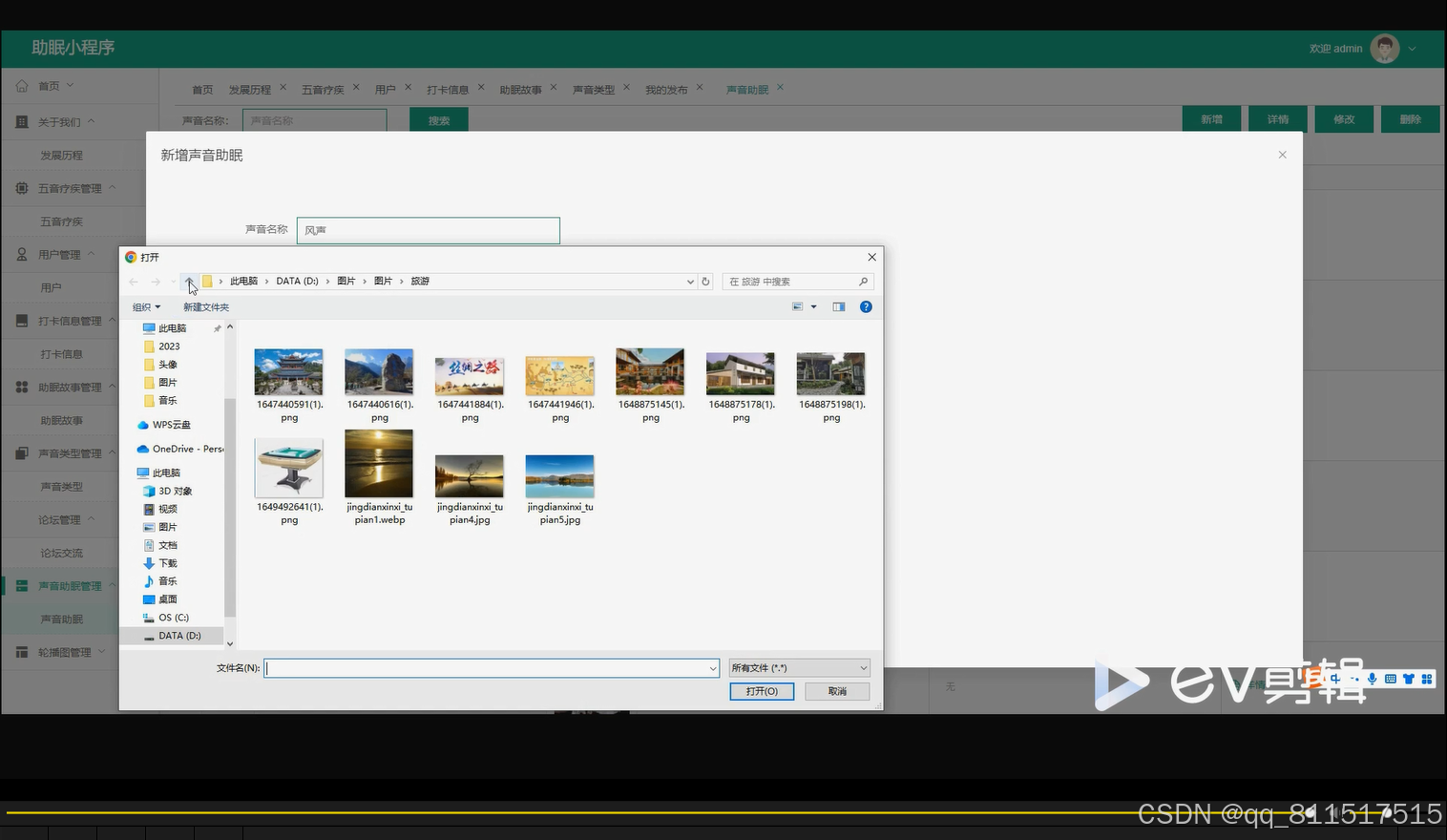This screenshot has width=1447, height=840.
Task: Expand 轮播图管理 in the sidebar menu
Action: tap(64, 652)
